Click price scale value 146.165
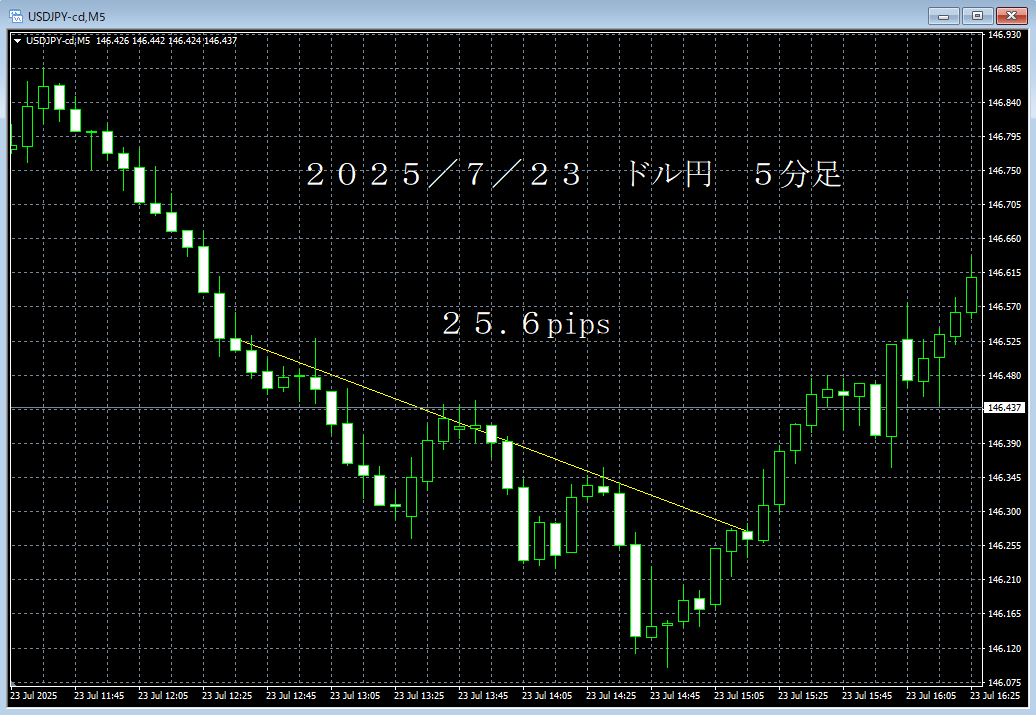 tap(1004, 614)
